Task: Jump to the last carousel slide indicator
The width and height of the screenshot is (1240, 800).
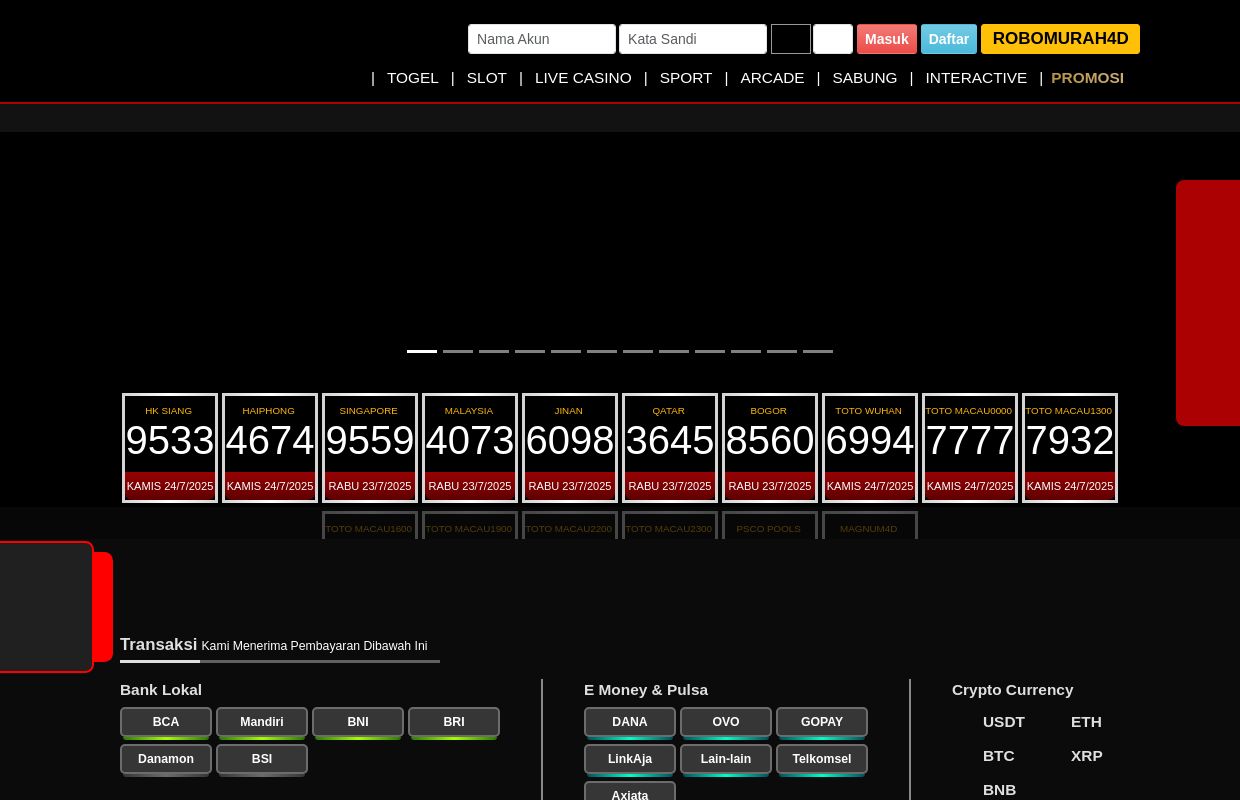Action: click(x=818, y=351)
